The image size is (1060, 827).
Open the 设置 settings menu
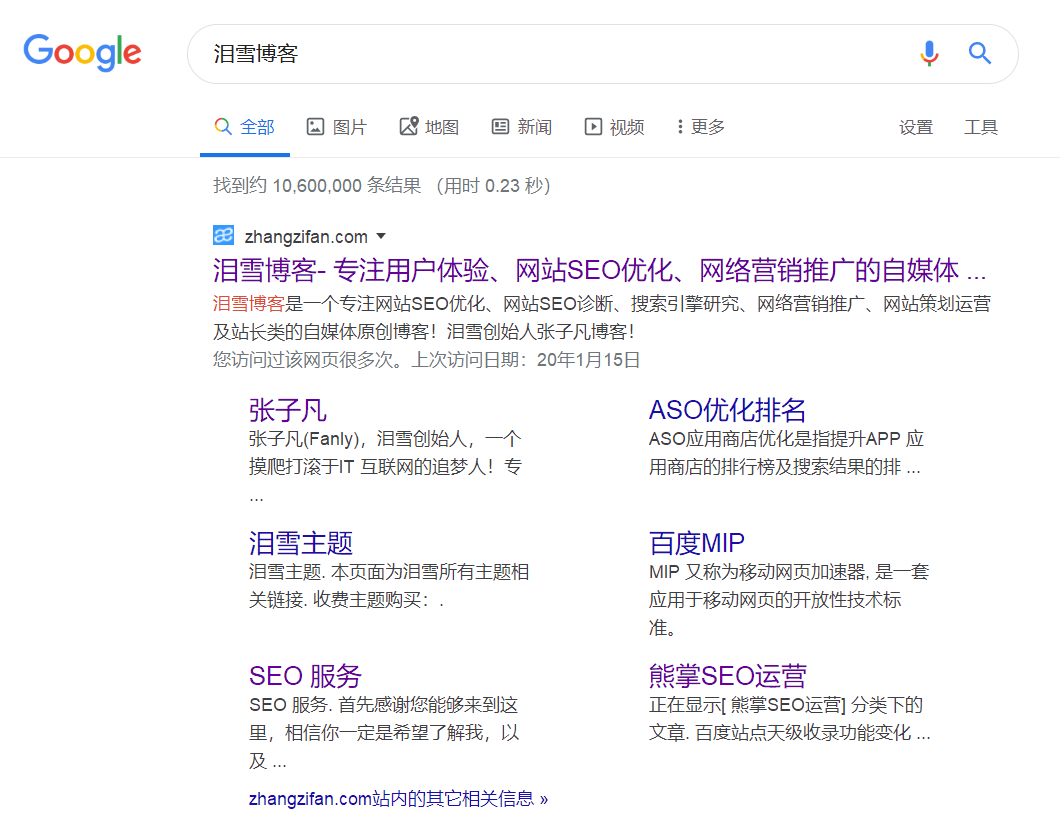916,127
